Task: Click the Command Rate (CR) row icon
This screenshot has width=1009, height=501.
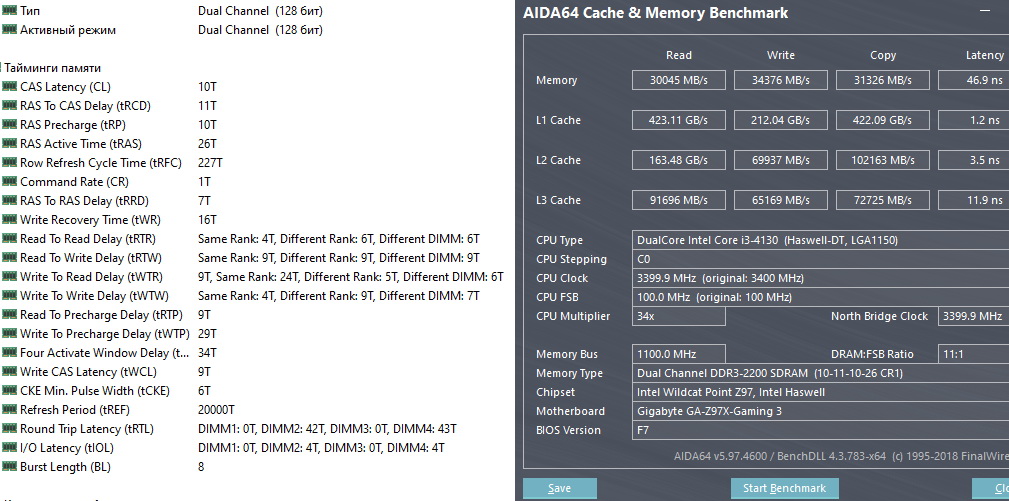Action: coord(10,182)
